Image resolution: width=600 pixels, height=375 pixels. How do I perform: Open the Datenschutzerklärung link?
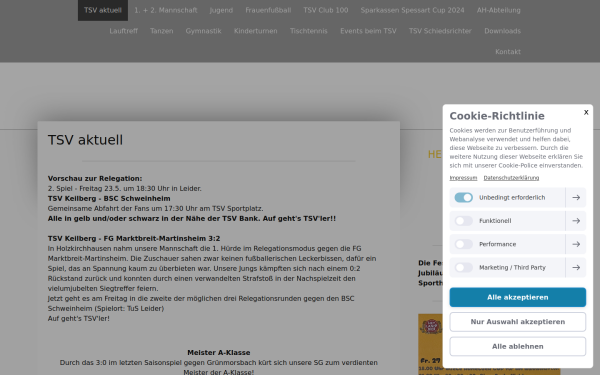coord(511,178)
